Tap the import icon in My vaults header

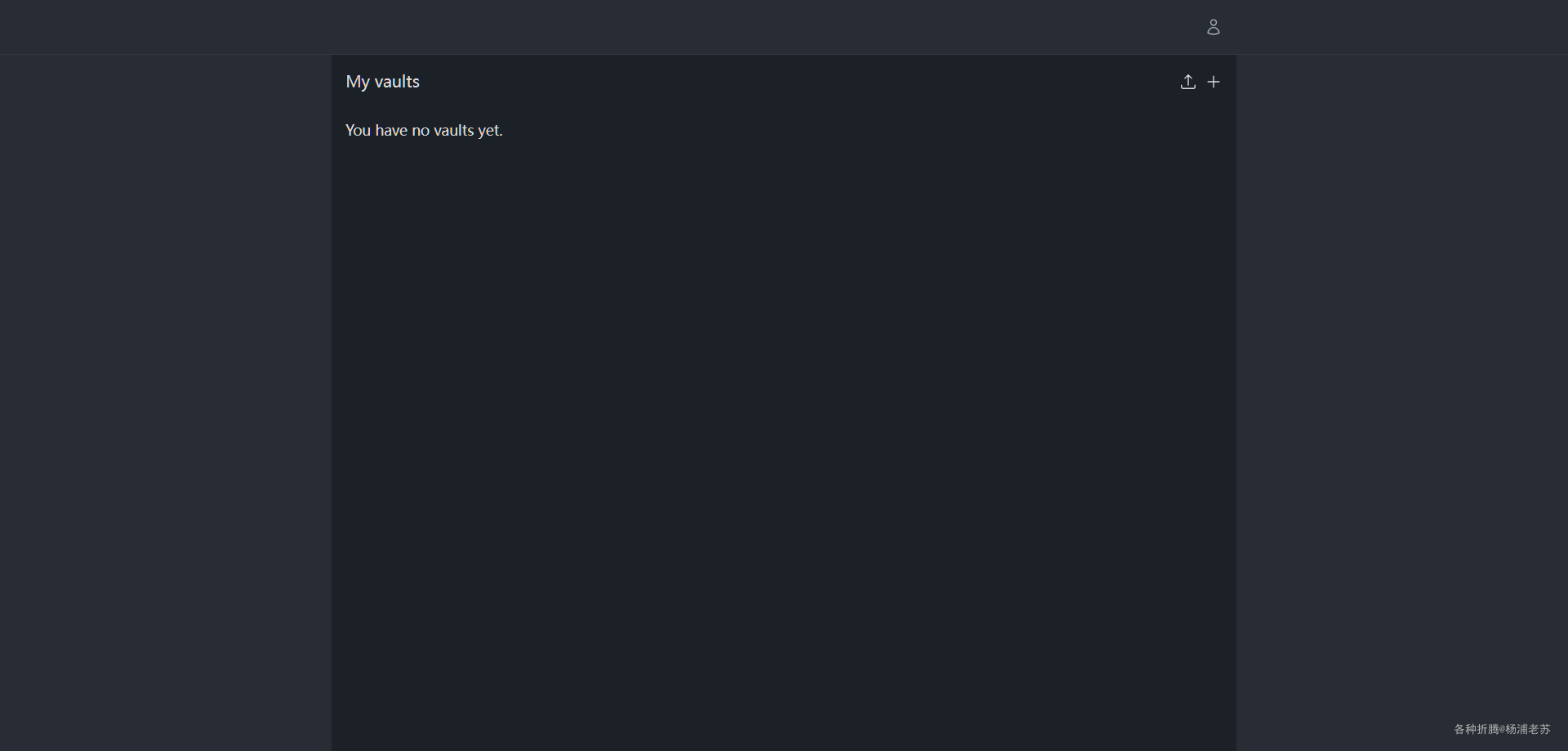tap(1187, 82)
